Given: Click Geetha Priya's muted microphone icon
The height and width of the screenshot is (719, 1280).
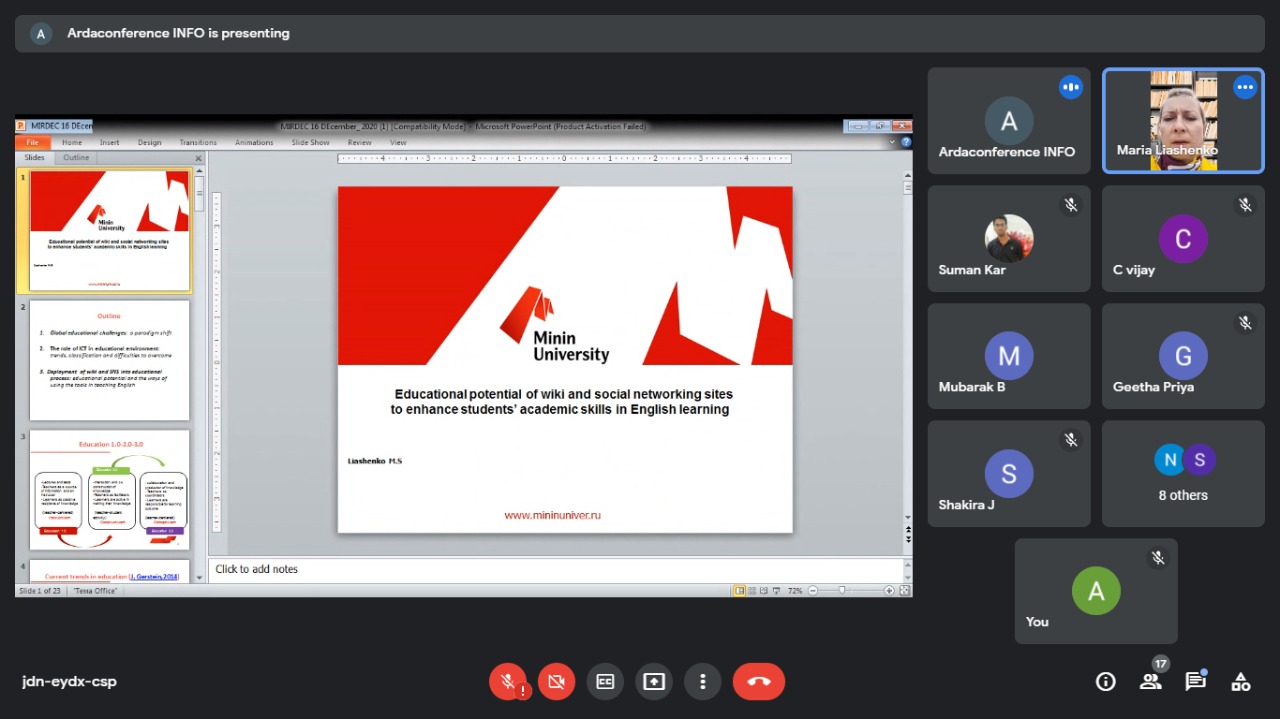Looking at the screenshot, I should point(1245,323).
